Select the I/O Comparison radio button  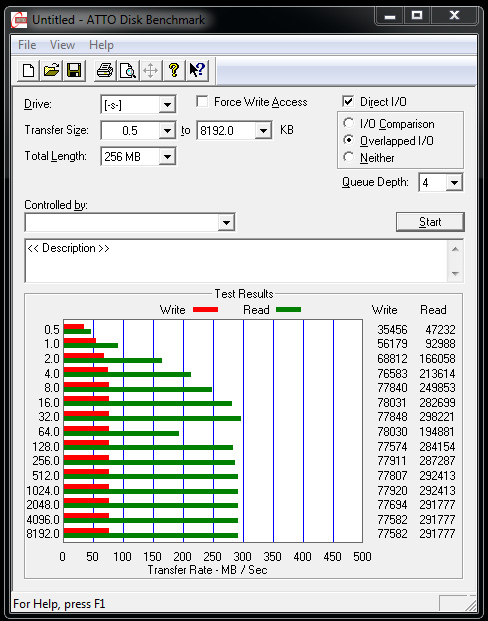(349, 124)
